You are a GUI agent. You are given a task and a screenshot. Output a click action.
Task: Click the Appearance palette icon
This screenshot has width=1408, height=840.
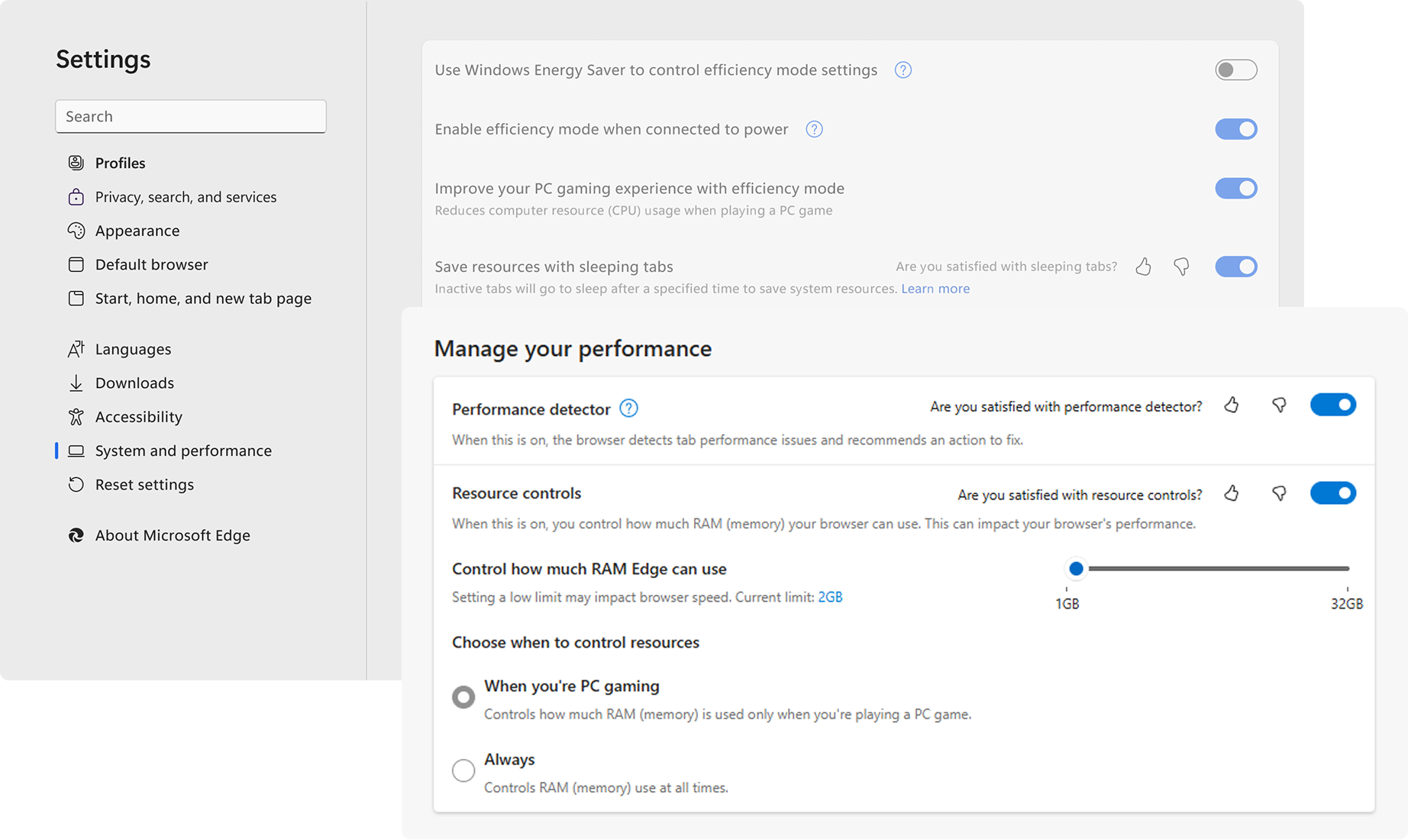click(x=76, y=231)
